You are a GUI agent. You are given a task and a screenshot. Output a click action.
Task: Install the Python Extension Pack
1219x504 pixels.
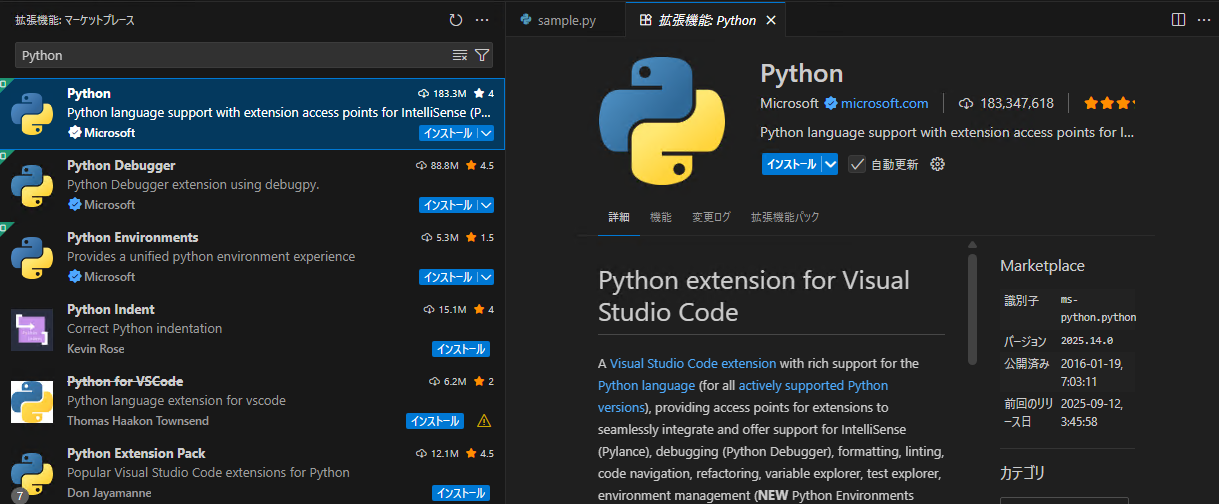461,493
